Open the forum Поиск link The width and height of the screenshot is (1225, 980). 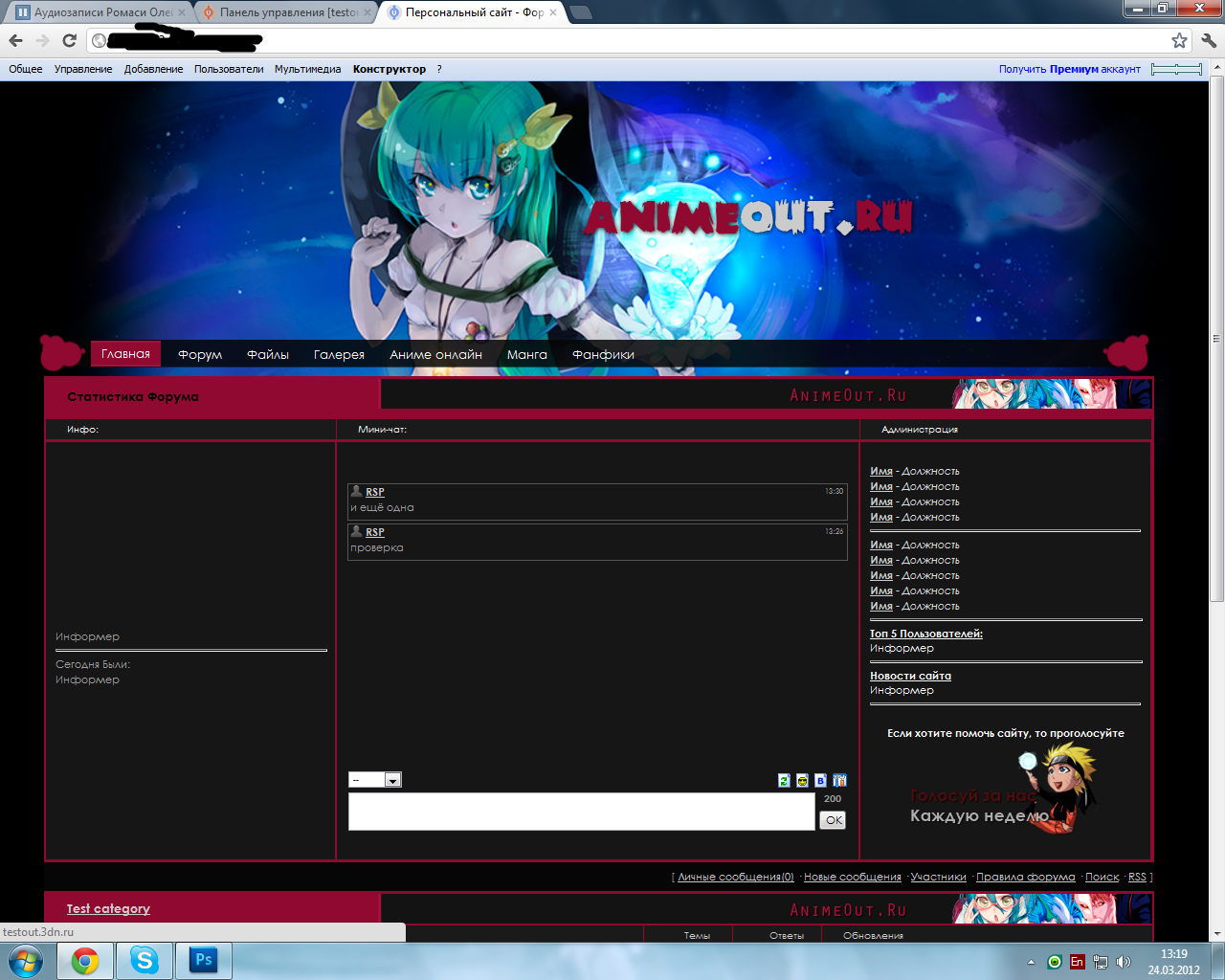pos(1102,877)
